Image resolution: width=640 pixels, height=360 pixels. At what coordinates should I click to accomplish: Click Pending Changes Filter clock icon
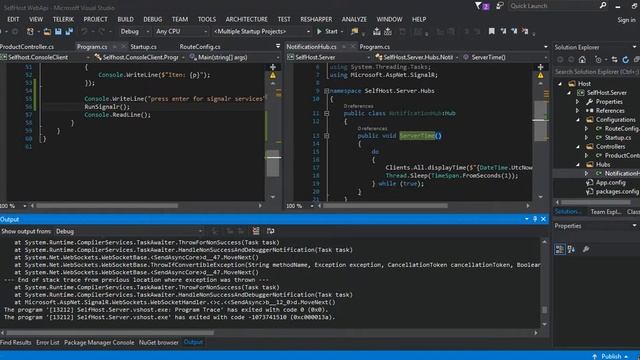pyautogui.click(x=598, y=60)
